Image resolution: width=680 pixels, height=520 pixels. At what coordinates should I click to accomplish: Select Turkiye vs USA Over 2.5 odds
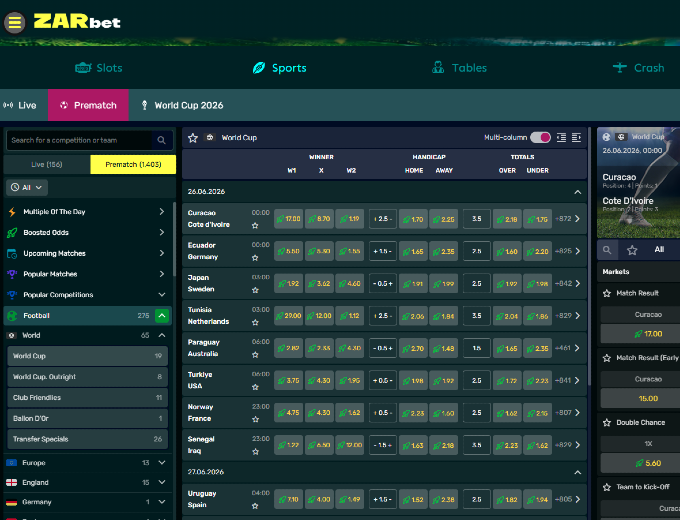pyautogui.click(x=507, y=381)
